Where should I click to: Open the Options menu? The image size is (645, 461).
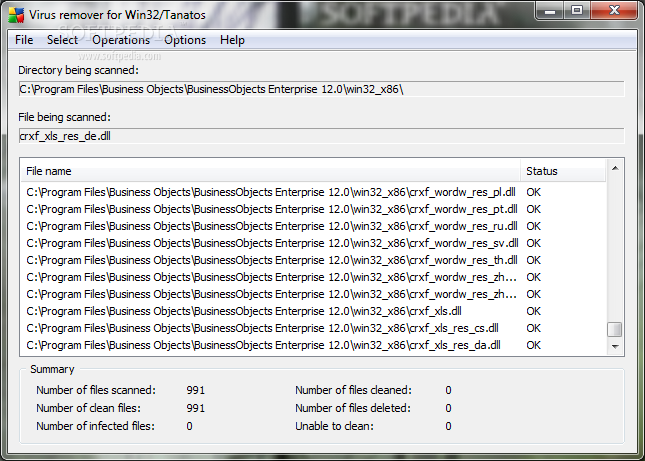click(185, 40)
